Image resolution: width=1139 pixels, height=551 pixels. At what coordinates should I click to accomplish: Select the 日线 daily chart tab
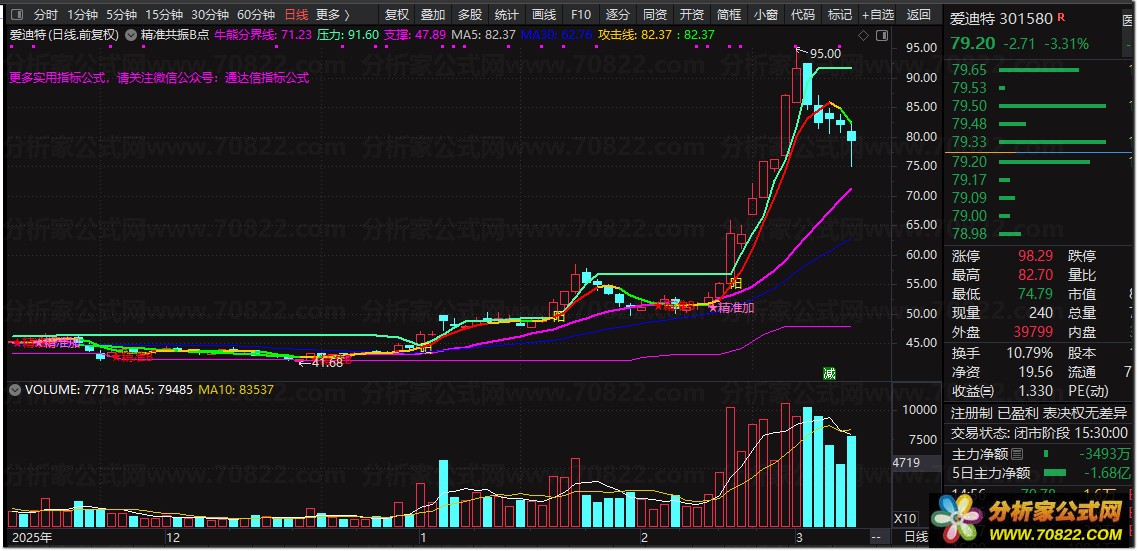point(296,15)
